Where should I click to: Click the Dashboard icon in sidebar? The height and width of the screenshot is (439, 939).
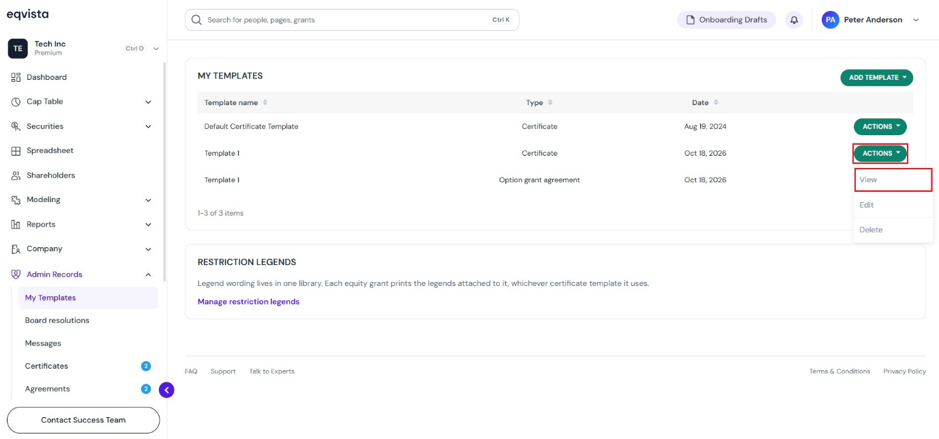[x=16, y=77]
